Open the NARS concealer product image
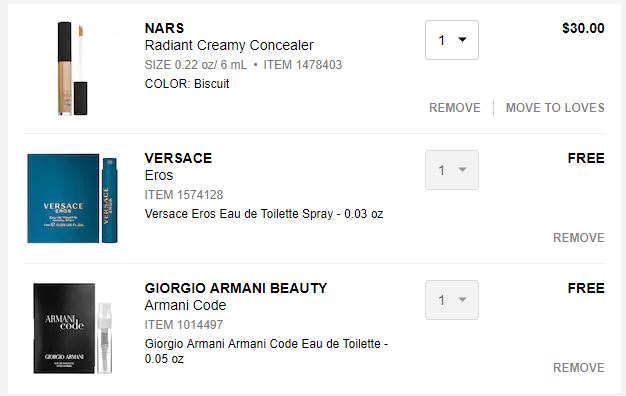 (x=72, y=68)
